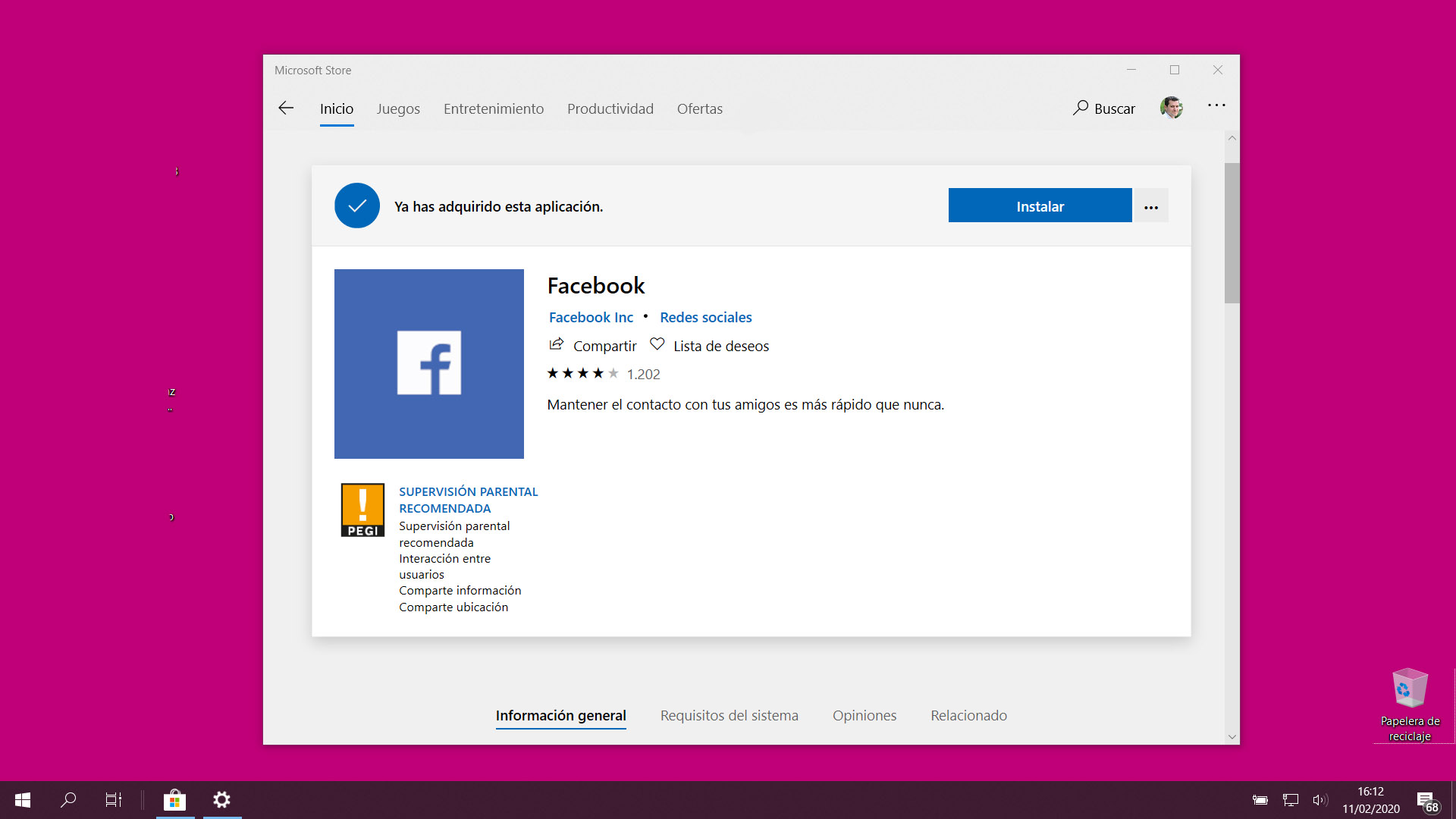
Task: Click the PEGI rating badge
Action: tap(362, 510)
